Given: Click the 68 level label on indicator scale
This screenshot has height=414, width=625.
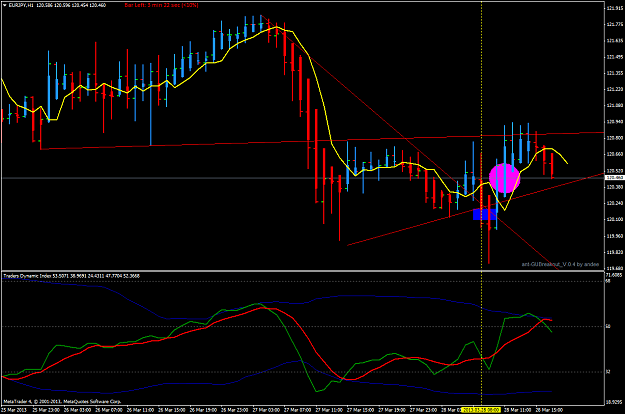Looking at the screenshot, I should (608, 281).
